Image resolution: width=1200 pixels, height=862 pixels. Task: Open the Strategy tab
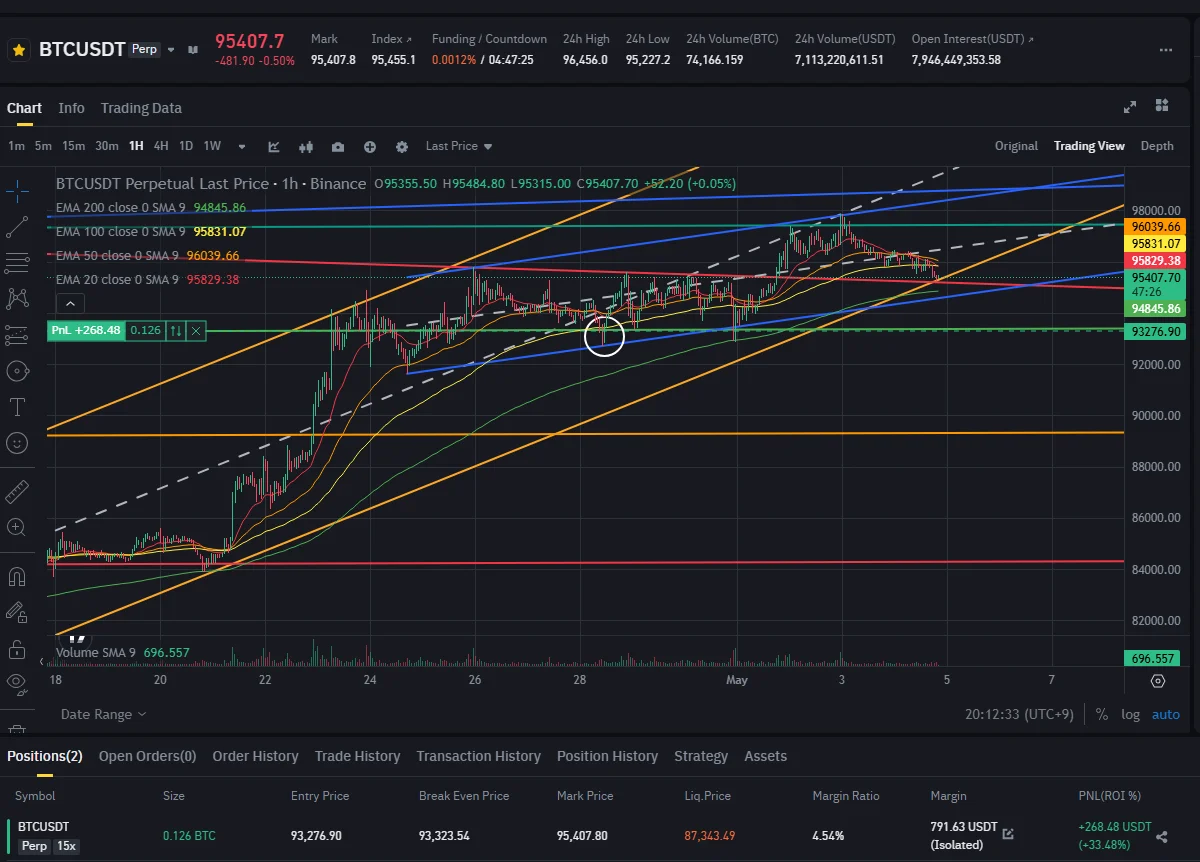701,756
